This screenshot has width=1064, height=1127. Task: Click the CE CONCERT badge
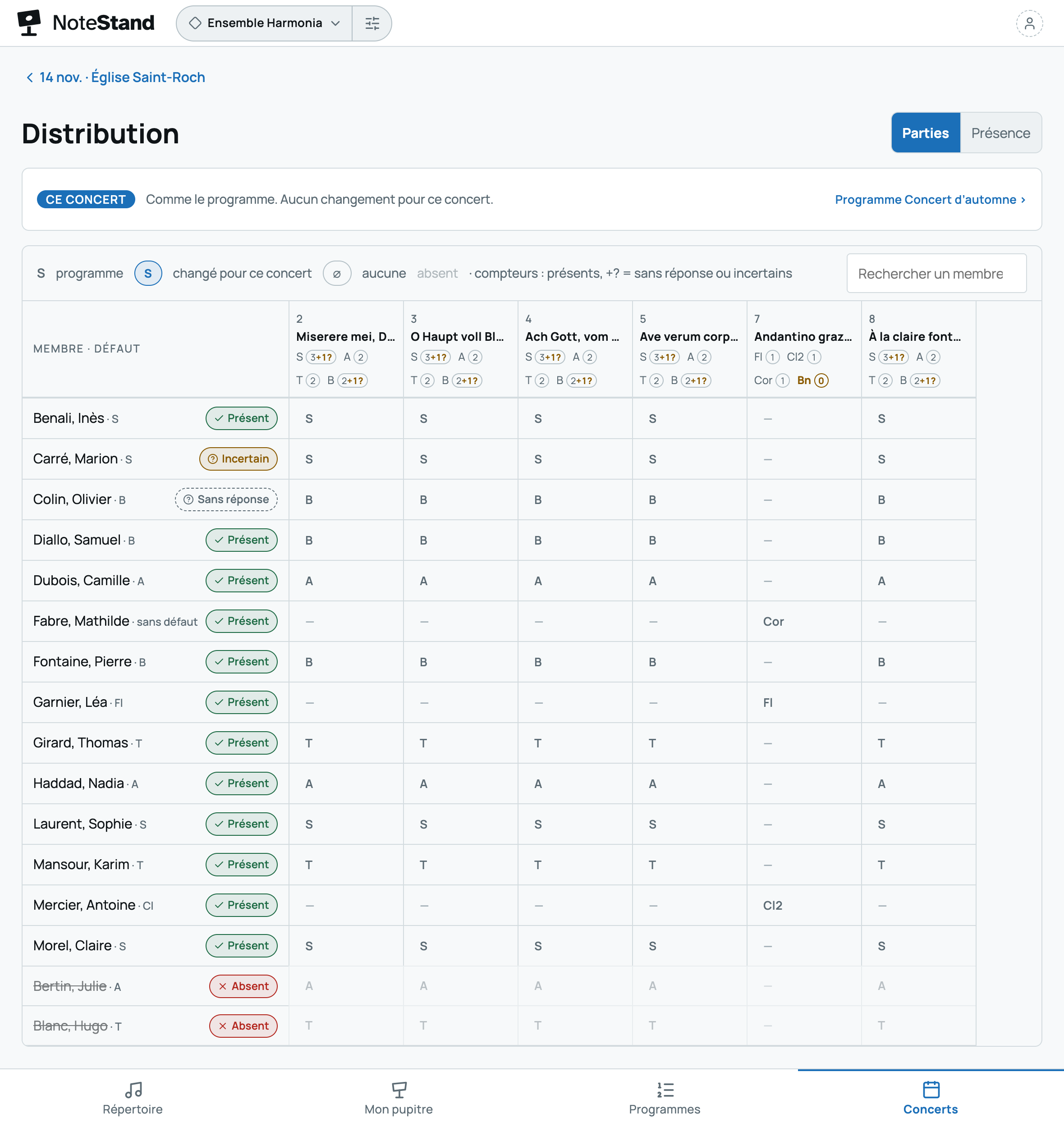tap(86, 200)
